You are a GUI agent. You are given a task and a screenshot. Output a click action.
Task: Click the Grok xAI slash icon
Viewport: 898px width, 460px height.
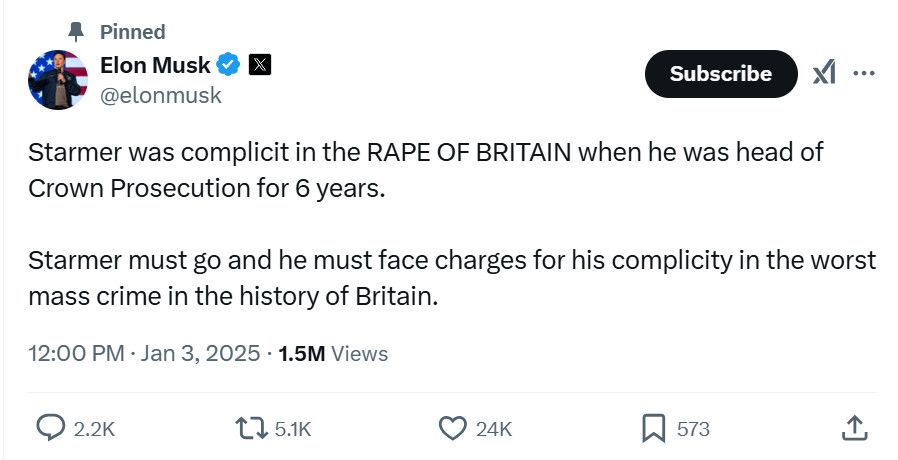tap(824, 73)
